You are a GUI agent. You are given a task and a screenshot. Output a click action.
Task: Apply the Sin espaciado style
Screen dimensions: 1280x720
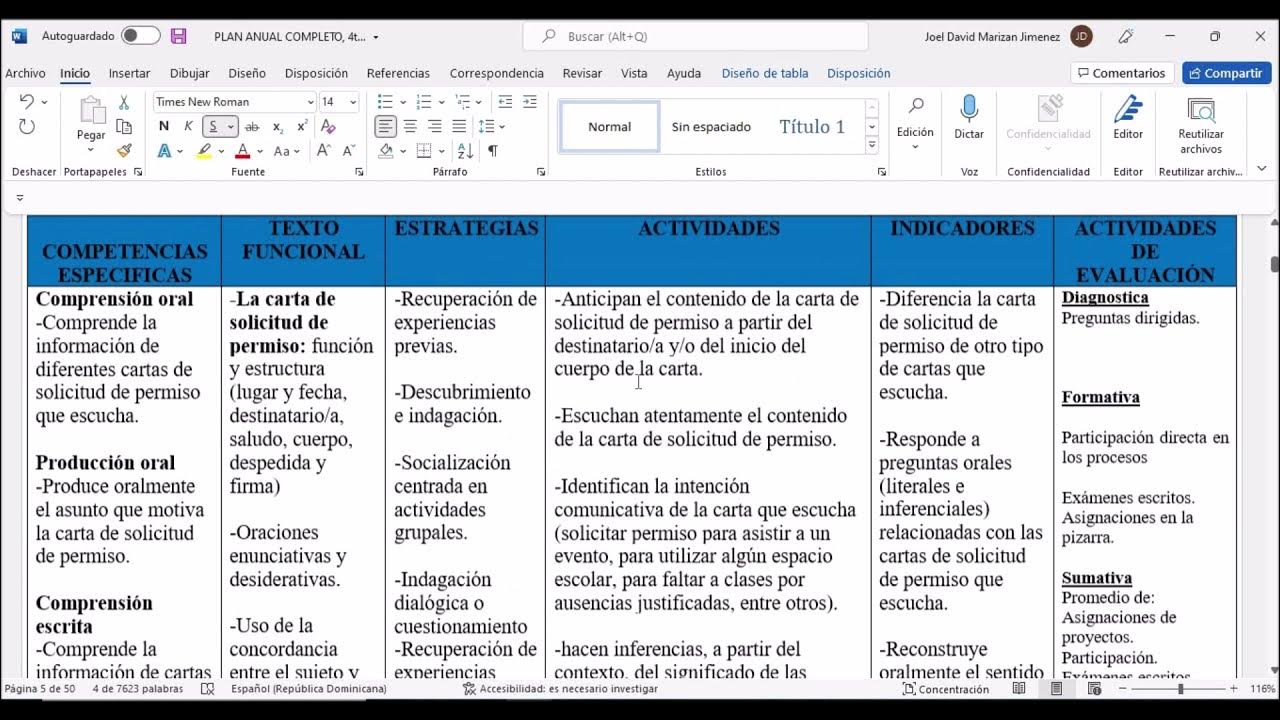(x=711, y=127)
